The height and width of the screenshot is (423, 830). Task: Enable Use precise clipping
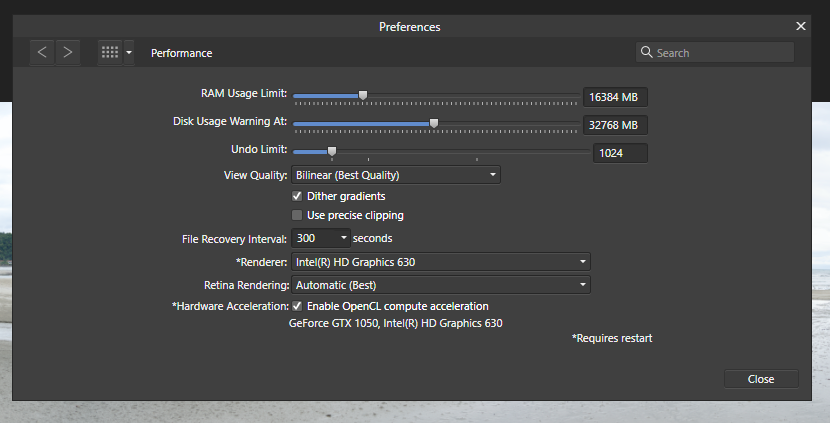297,215
